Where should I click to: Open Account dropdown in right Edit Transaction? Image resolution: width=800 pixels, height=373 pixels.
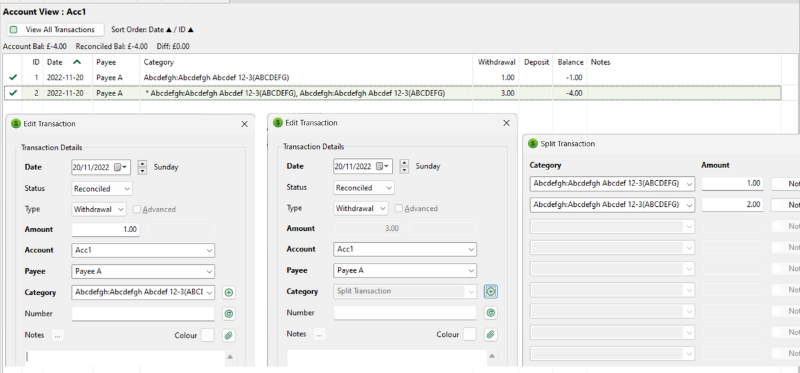406,250
